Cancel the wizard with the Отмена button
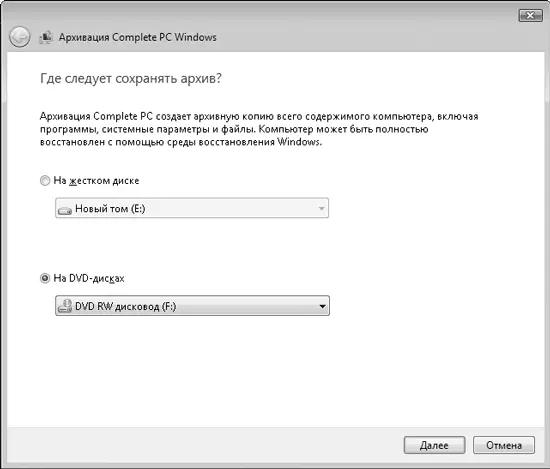 click(504, 445)
